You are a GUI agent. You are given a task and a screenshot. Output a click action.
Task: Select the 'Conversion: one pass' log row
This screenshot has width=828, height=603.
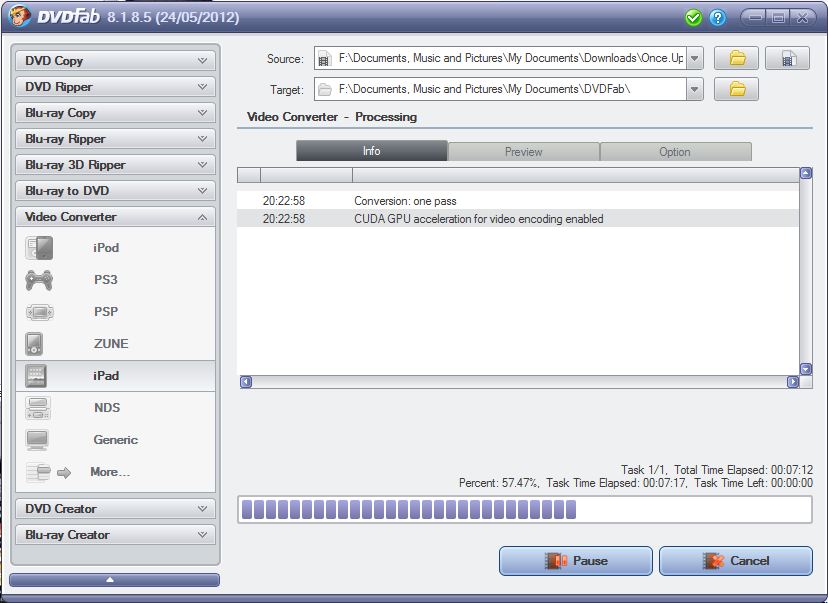pyautogui.click(x=518, y=201)
